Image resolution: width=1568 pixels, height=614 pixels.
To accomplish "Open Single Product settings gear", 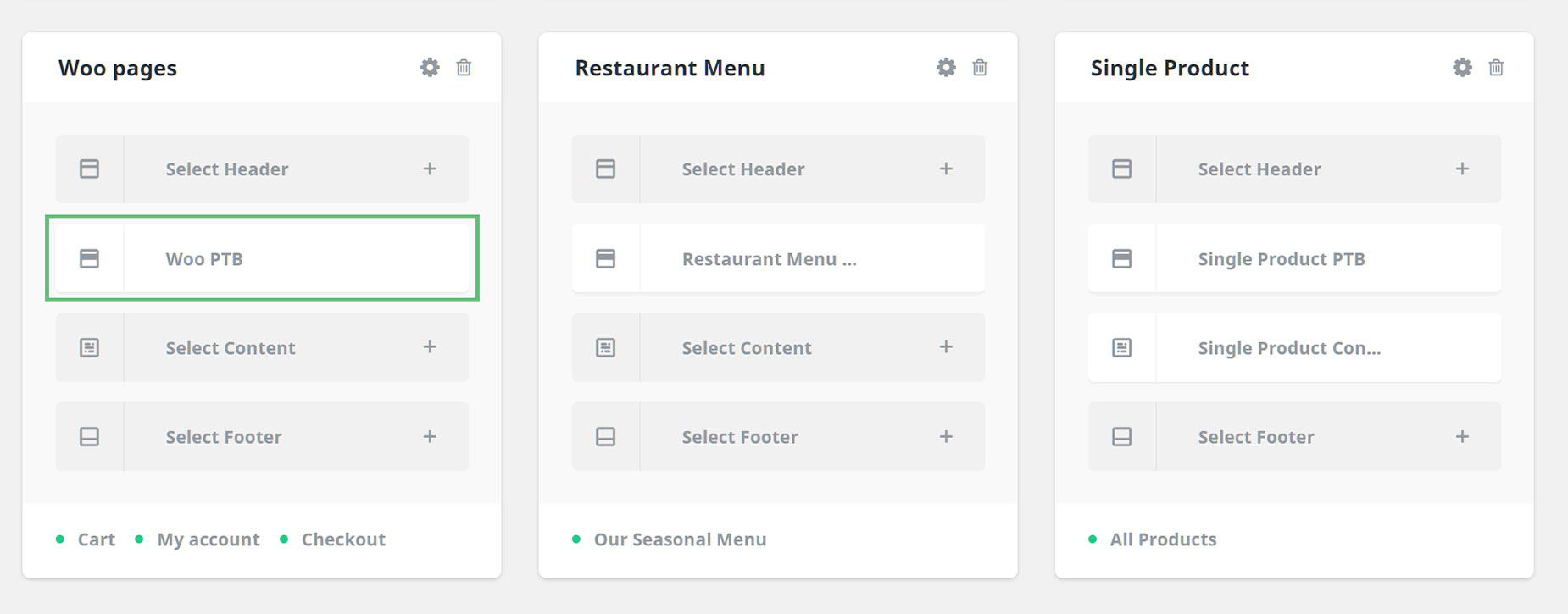I will (1462, 68).
